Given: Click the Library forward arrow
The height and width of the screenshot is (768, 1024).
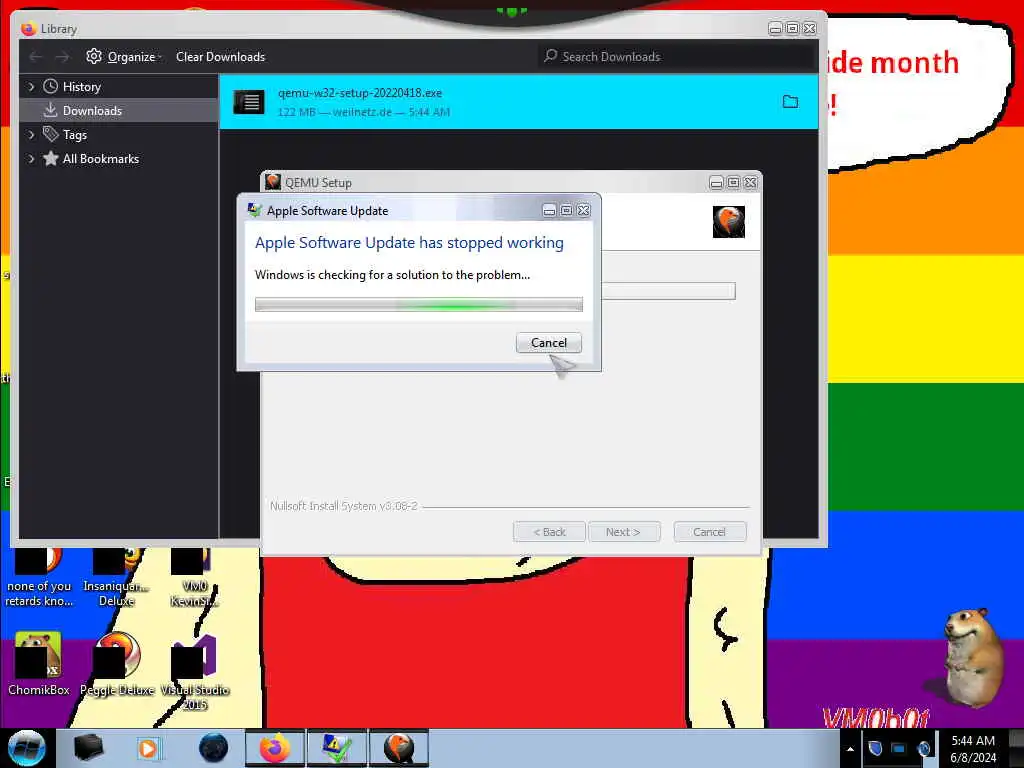Looking at the screenshot, I should pos(62,57).
